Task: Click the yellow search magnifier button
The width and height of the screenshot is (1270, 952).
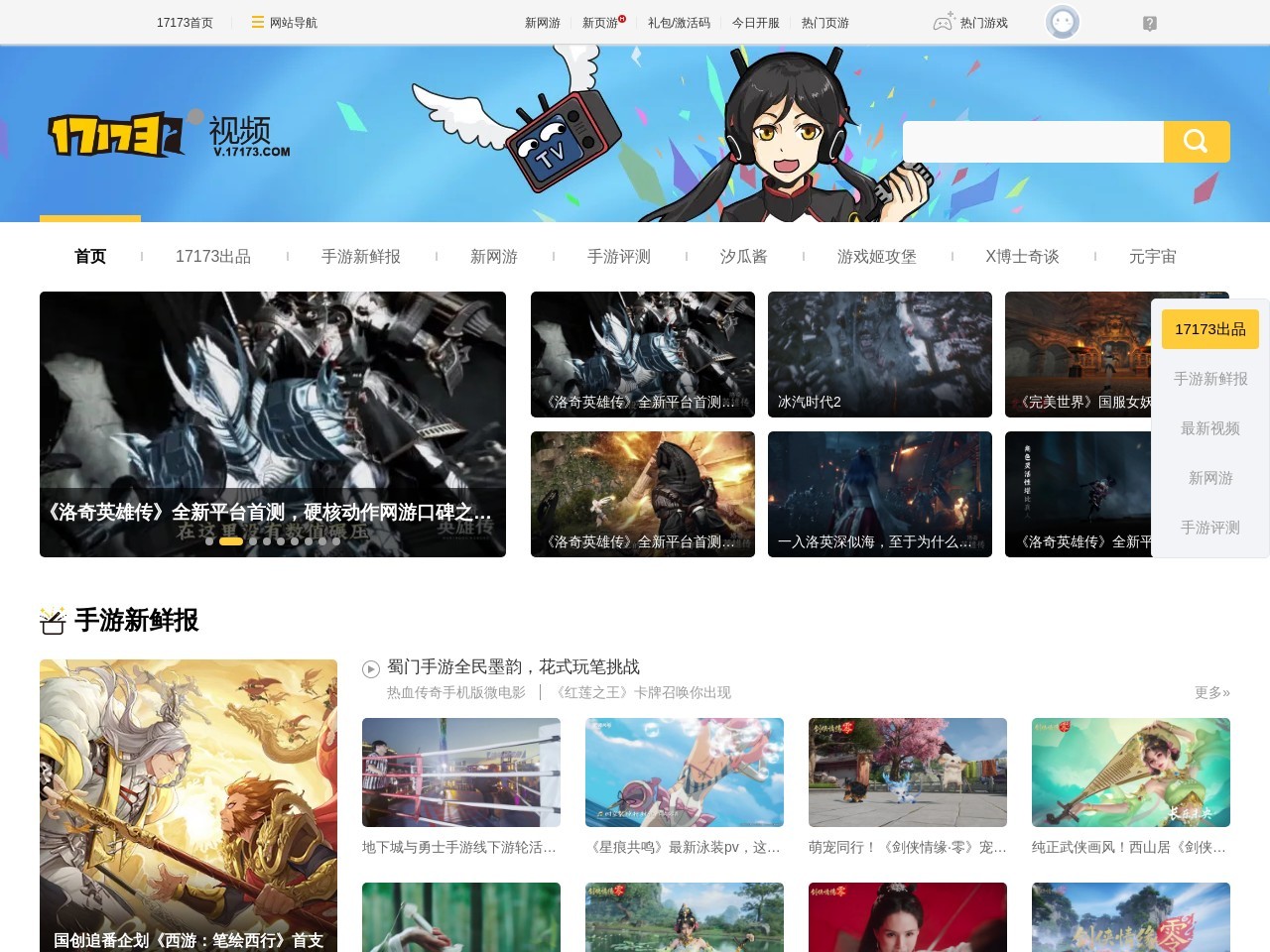Action: click(x=1196, y=142)
